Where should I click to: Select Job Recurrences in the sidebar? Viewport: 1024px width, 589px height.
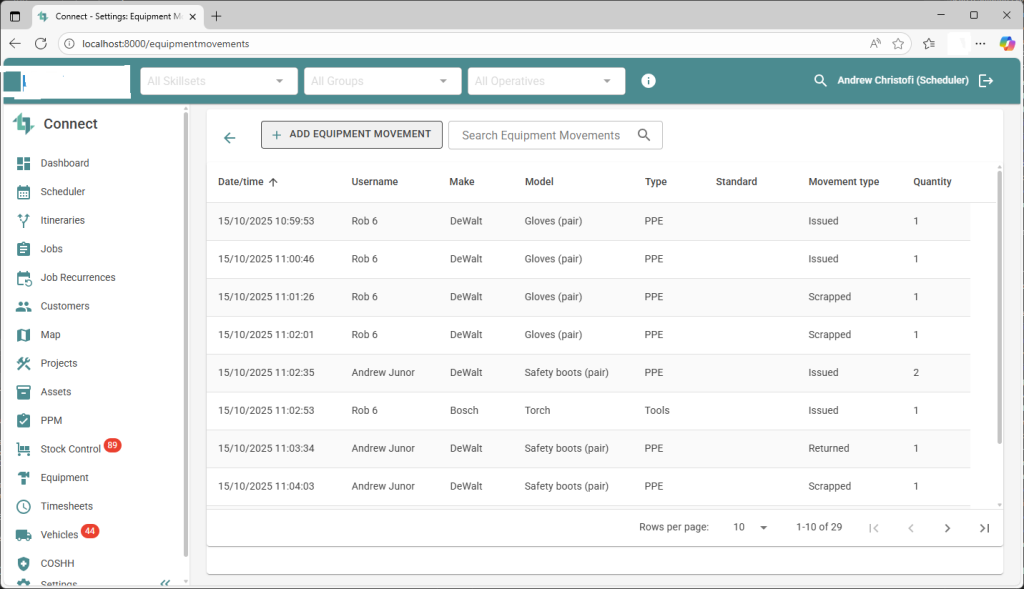click(78, 278)
